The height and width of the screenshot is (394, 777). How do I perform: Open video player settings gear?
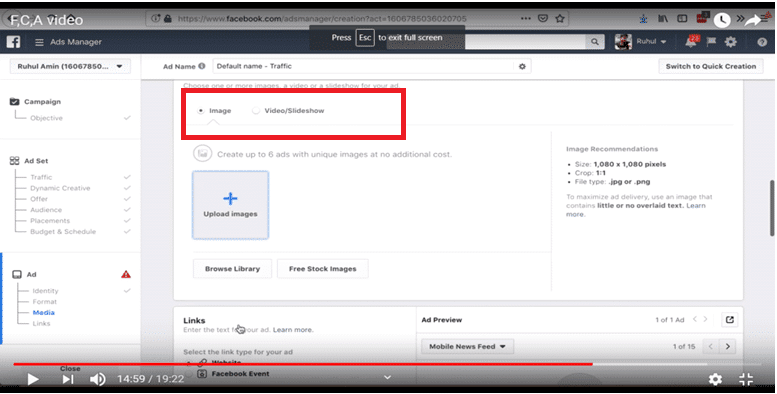click(x=715, y=379)
